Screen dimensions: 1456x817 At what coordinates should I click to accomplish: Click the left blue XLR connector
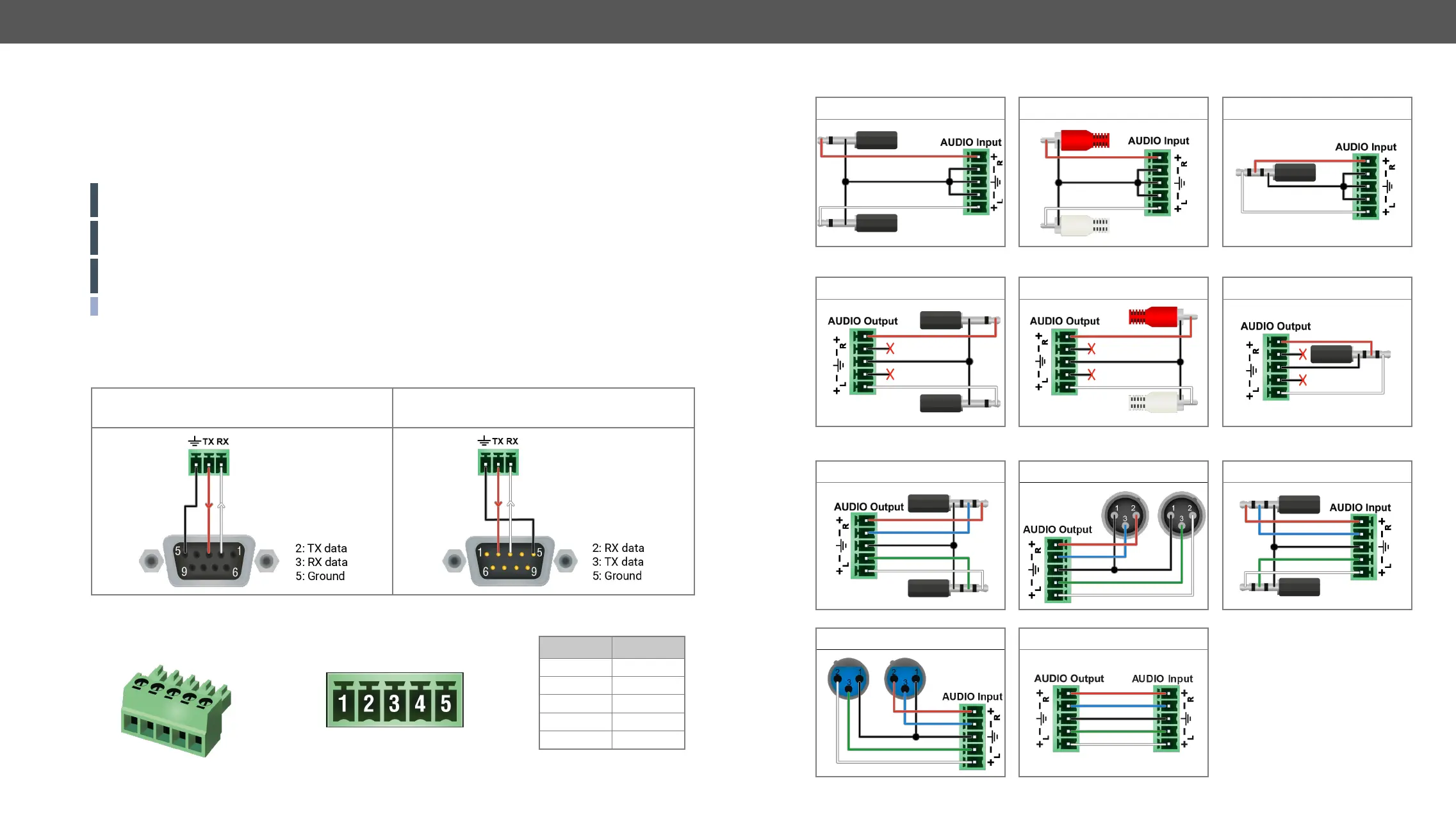(x=848, y=679)
